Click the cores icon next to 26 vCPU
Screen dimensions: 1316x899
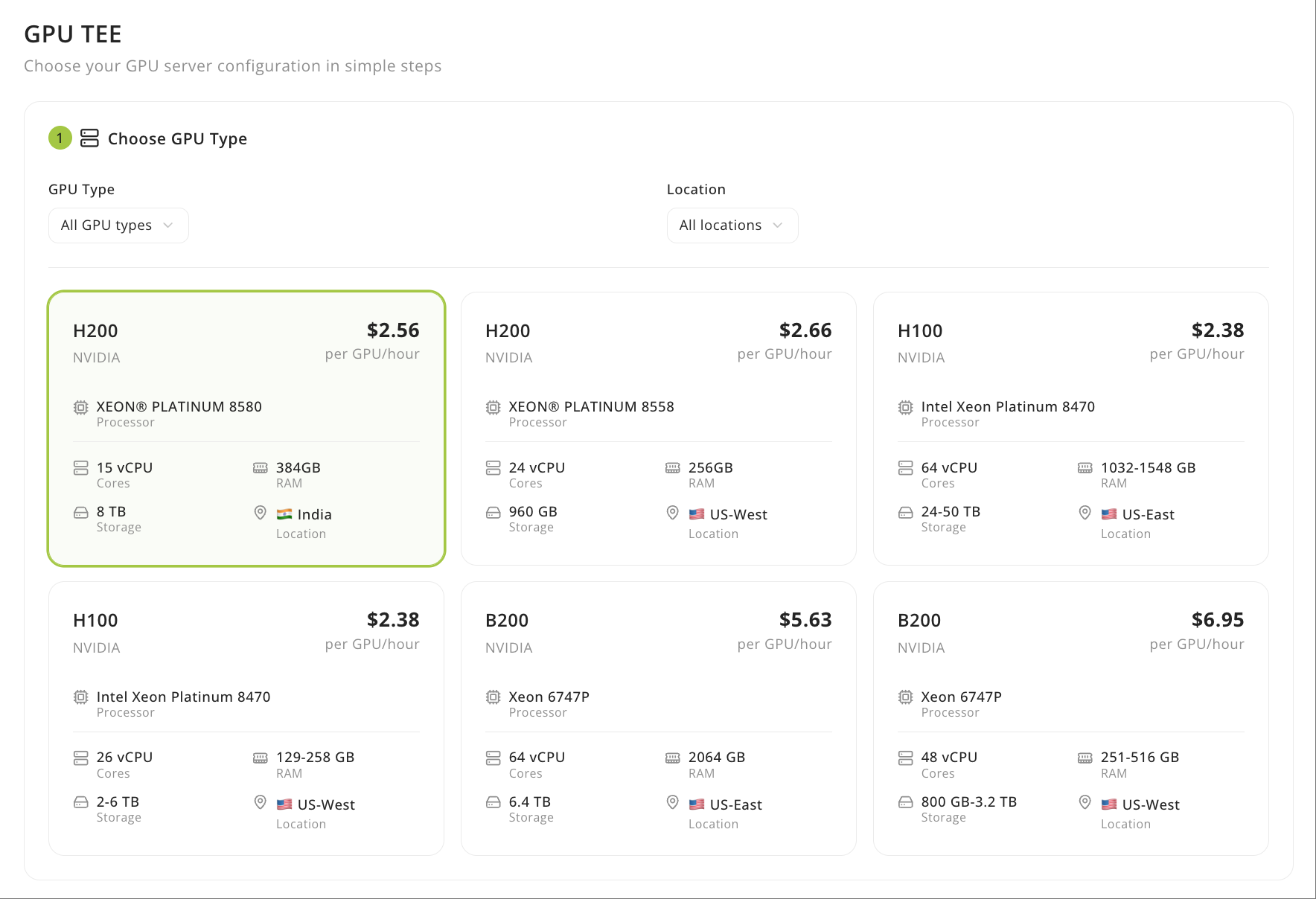point(80,758)
